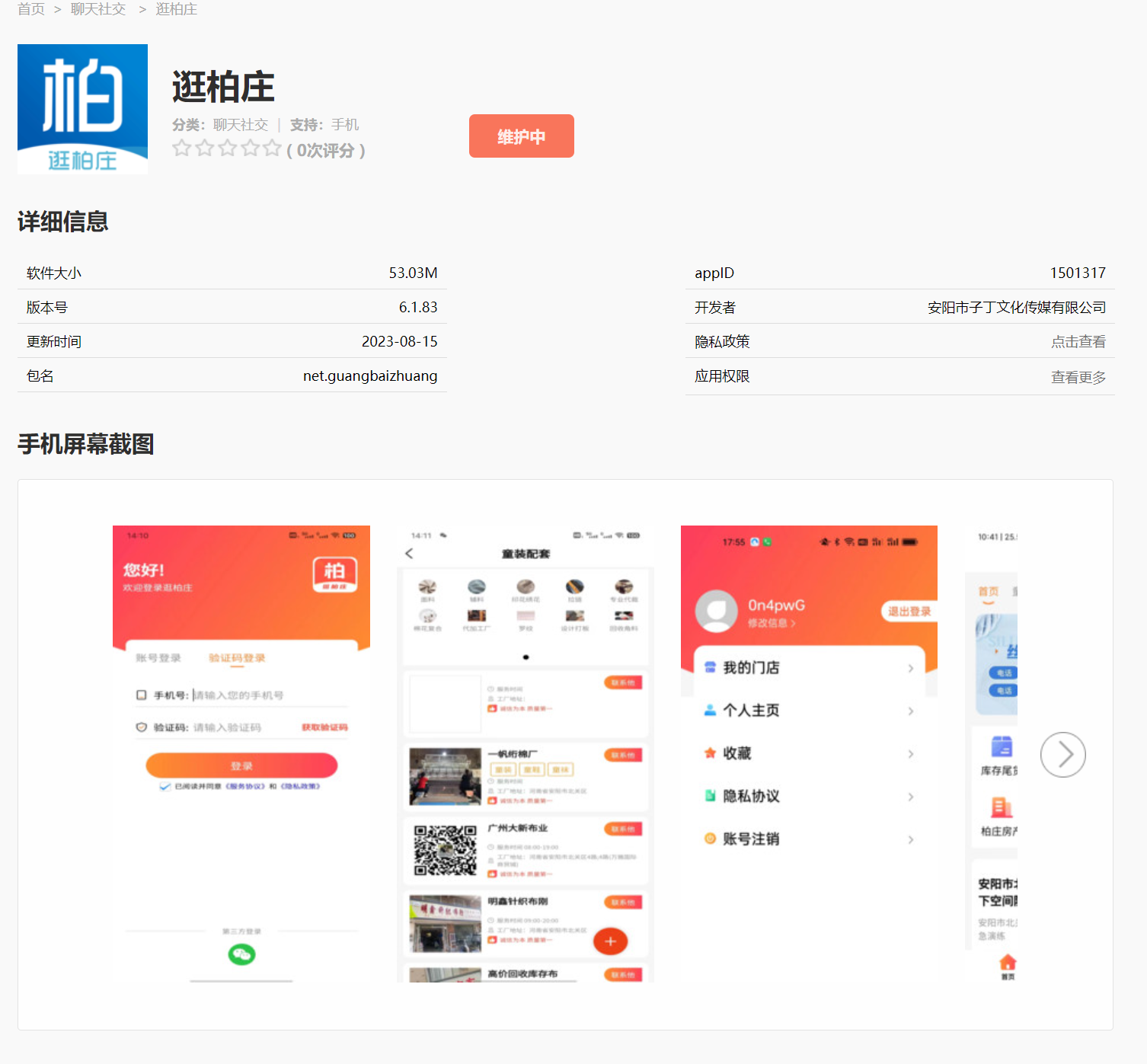Click the 维护中 button
Image resolution: width=1147 pixels, height=1064 pixels.
point(521,136)
